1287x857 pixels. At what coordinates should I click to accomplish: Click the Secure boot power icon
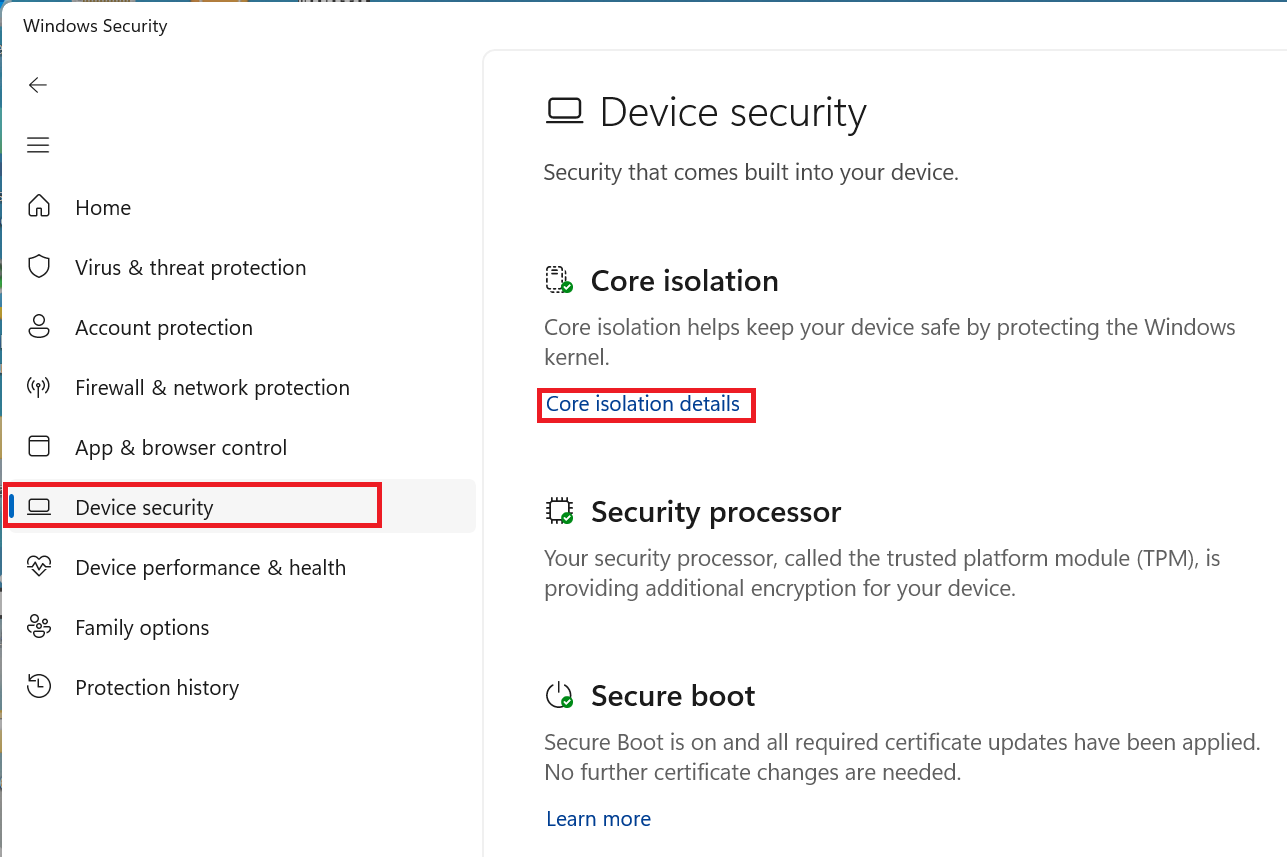558,695
